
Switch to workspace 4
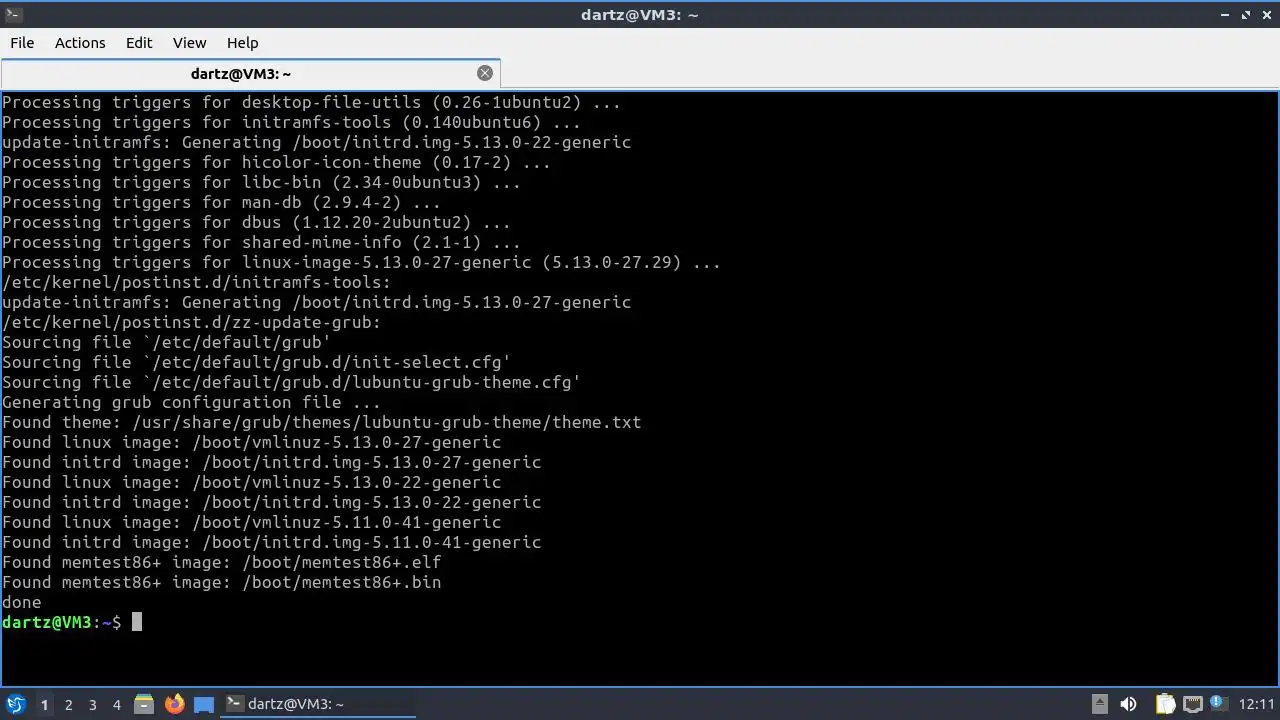[116, 705]
